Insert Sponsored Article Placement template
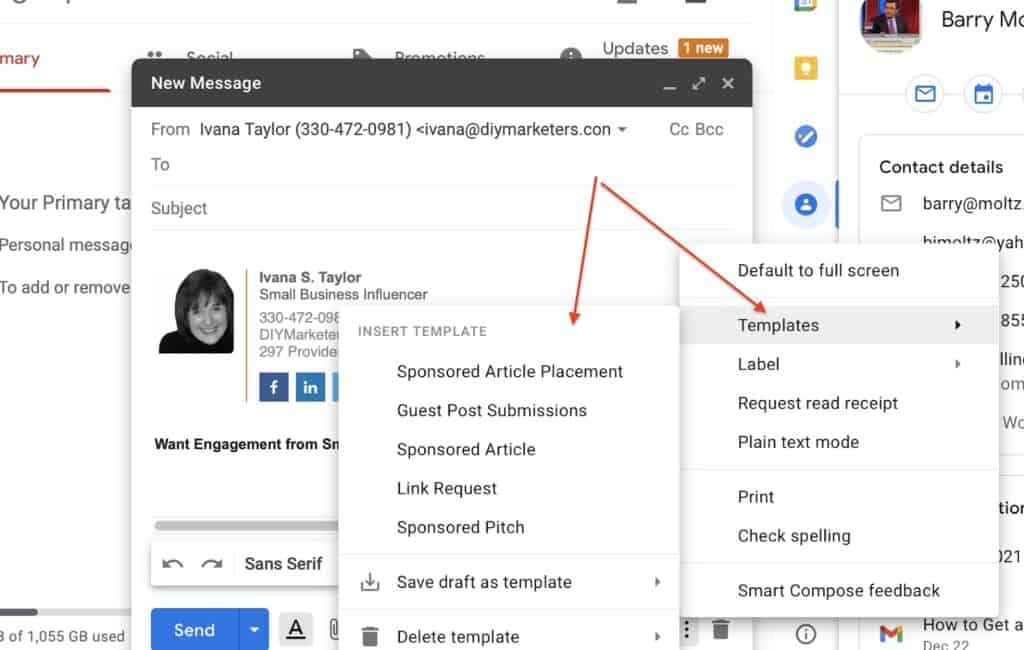 coord(509,372)
